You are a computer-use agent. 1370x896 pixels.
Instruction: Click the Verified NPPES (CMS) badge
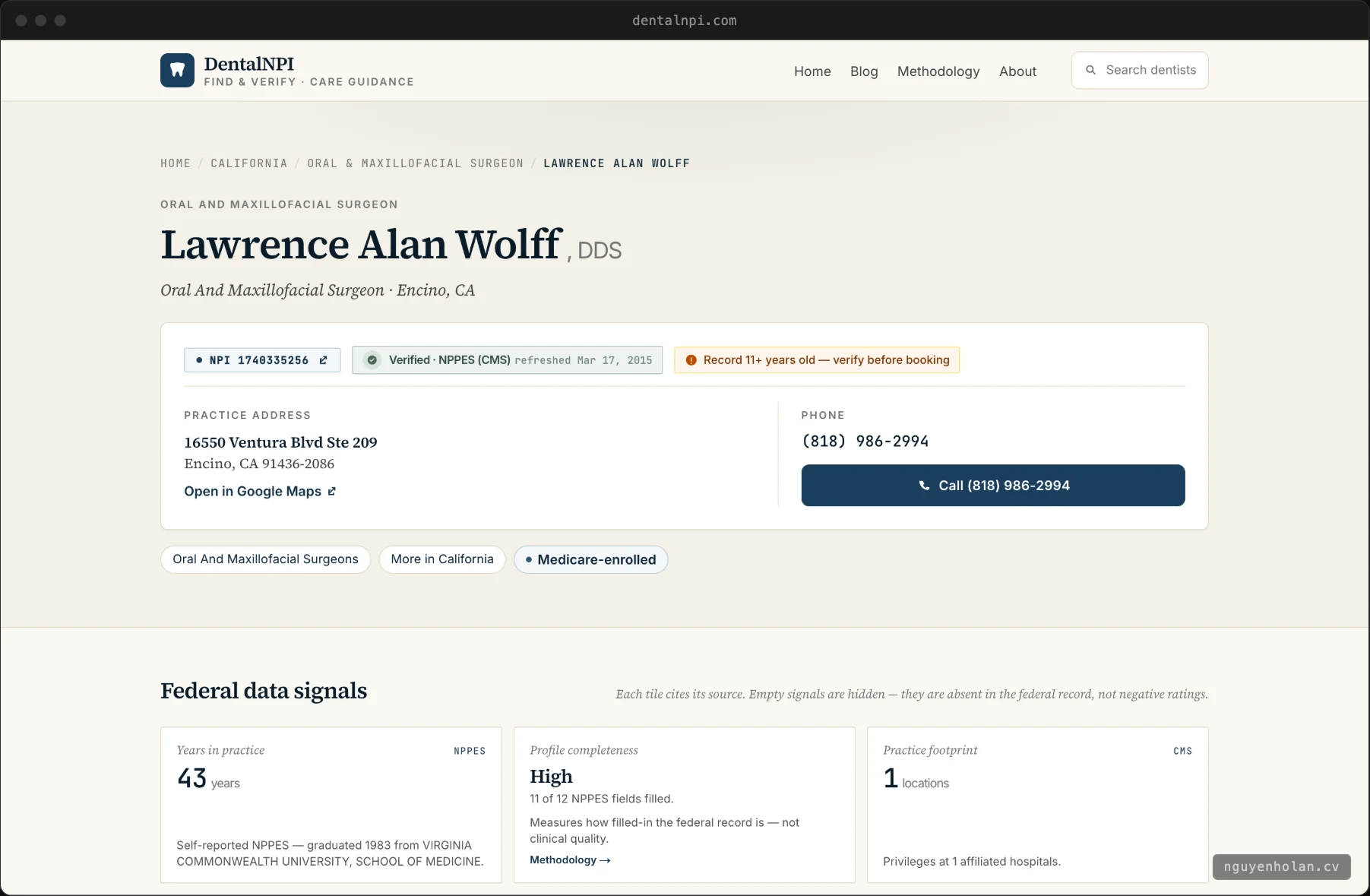click(x=507, y=360)
